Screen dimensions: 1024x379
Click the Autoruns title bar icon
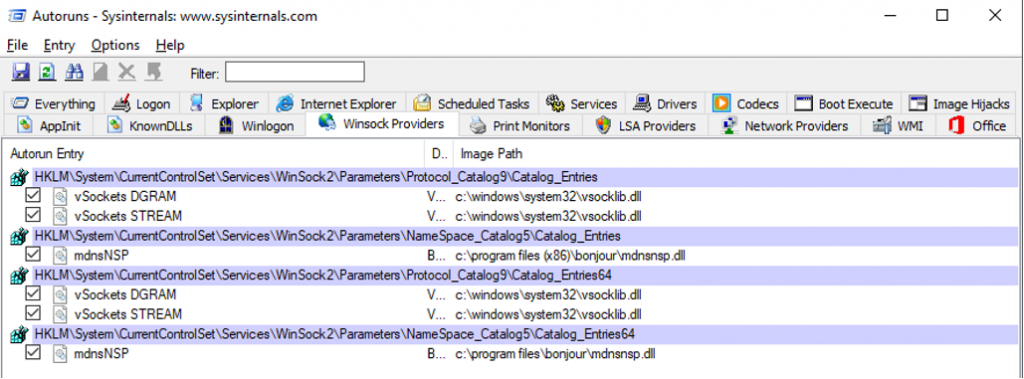coord(16,16)
